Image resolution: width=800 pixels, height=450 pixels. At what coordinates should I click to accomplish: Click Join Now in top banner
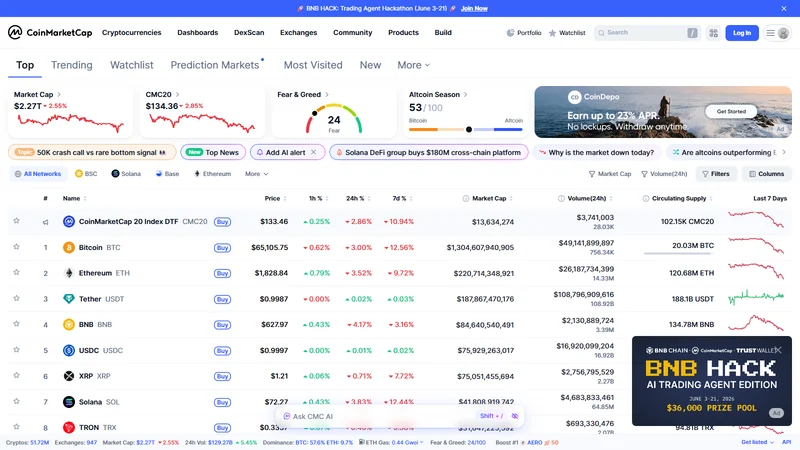(474, 8)
